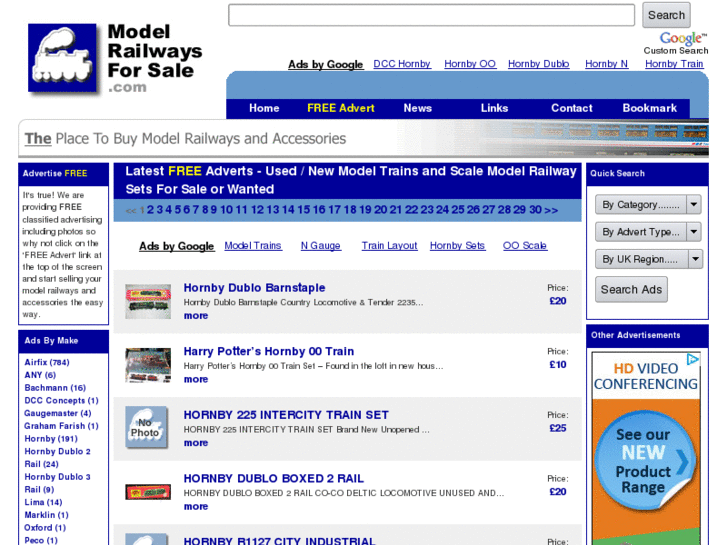Filter ads by Oxford (1)
727x545 pixels.
(45, 528)
